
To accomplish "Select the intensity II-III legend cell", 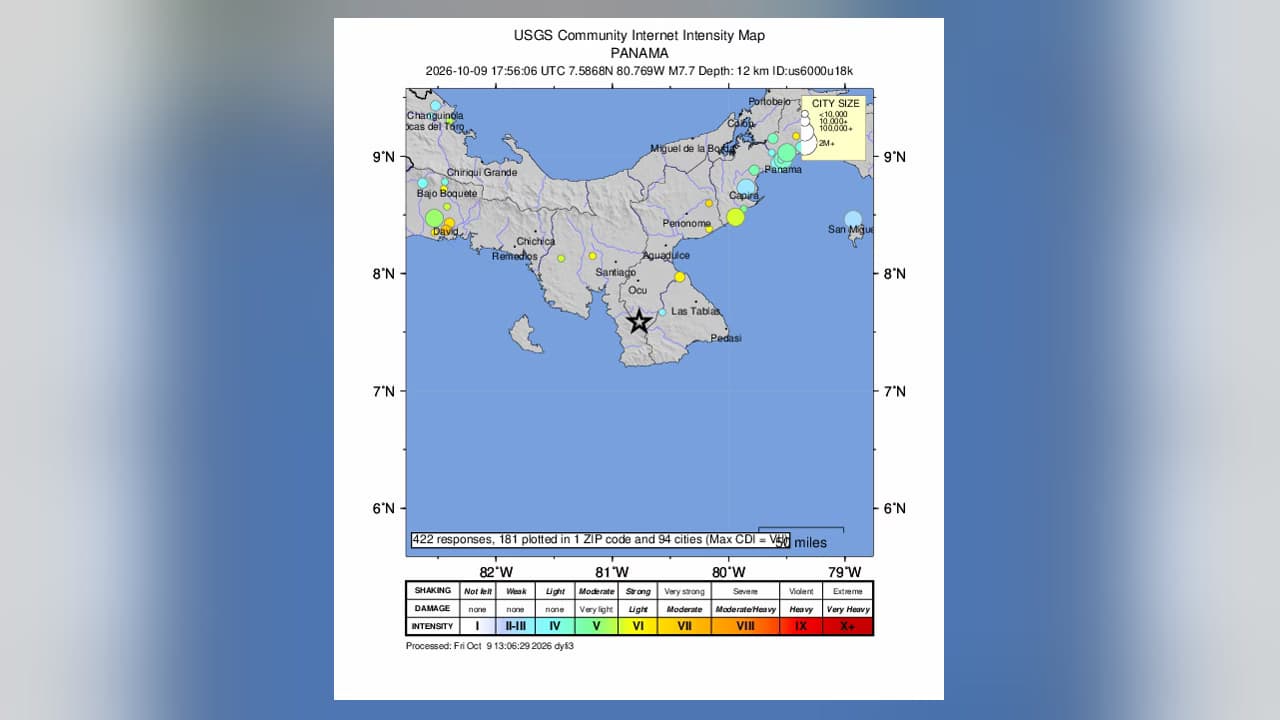I will coord(516,626).
